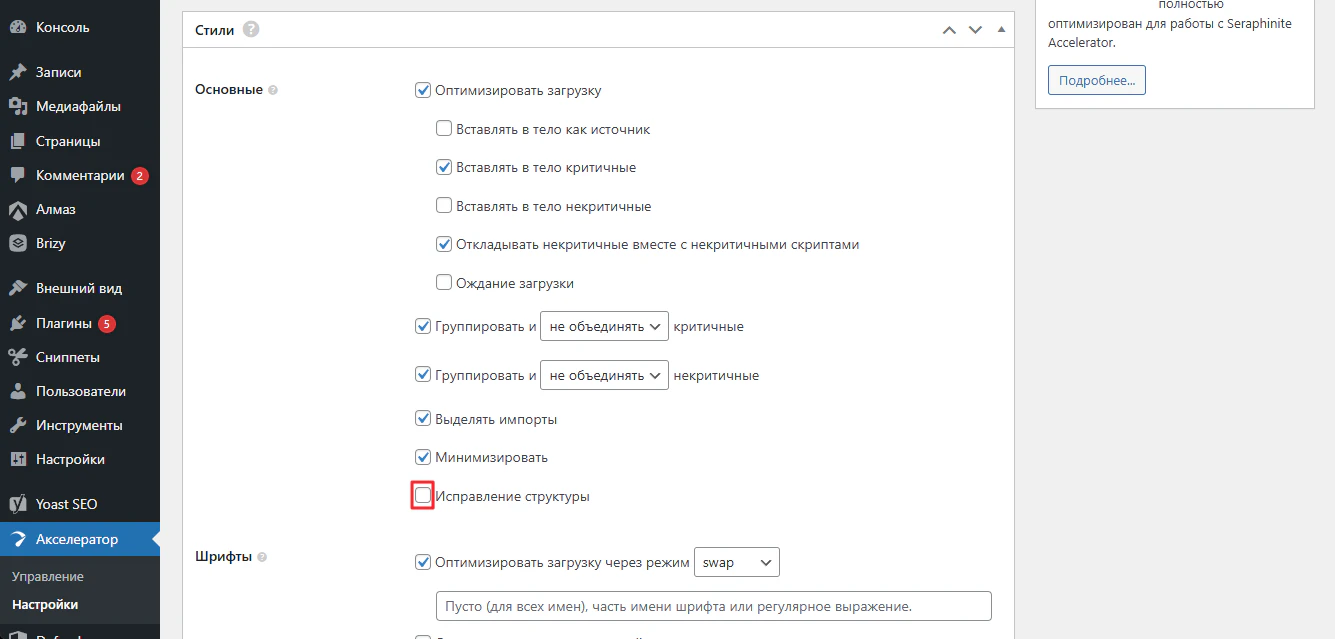Open the Настройки submenu under Акселератор
This screenshot has height=639, width=1335.
pyautogui.click(x=45, y=605)
